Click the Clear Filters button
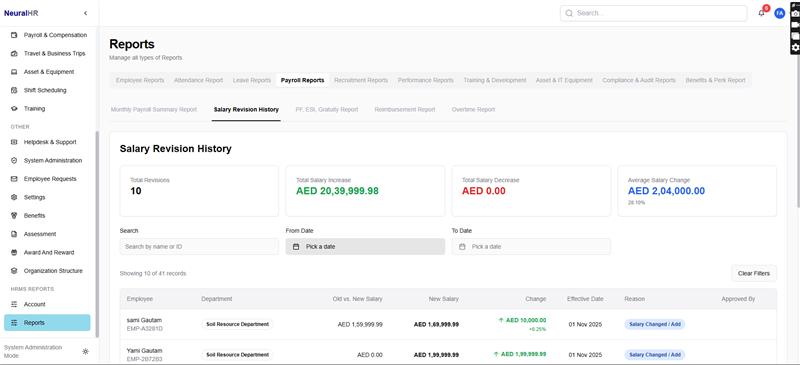Image resolution: width=800 pixels, height=365 pixels. [x=754, y=274]
